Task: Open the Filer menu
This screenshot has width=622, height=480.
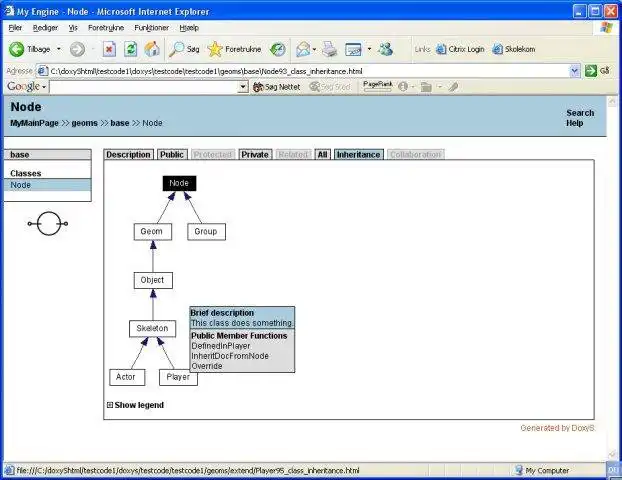Action: (x=15, y=28)
